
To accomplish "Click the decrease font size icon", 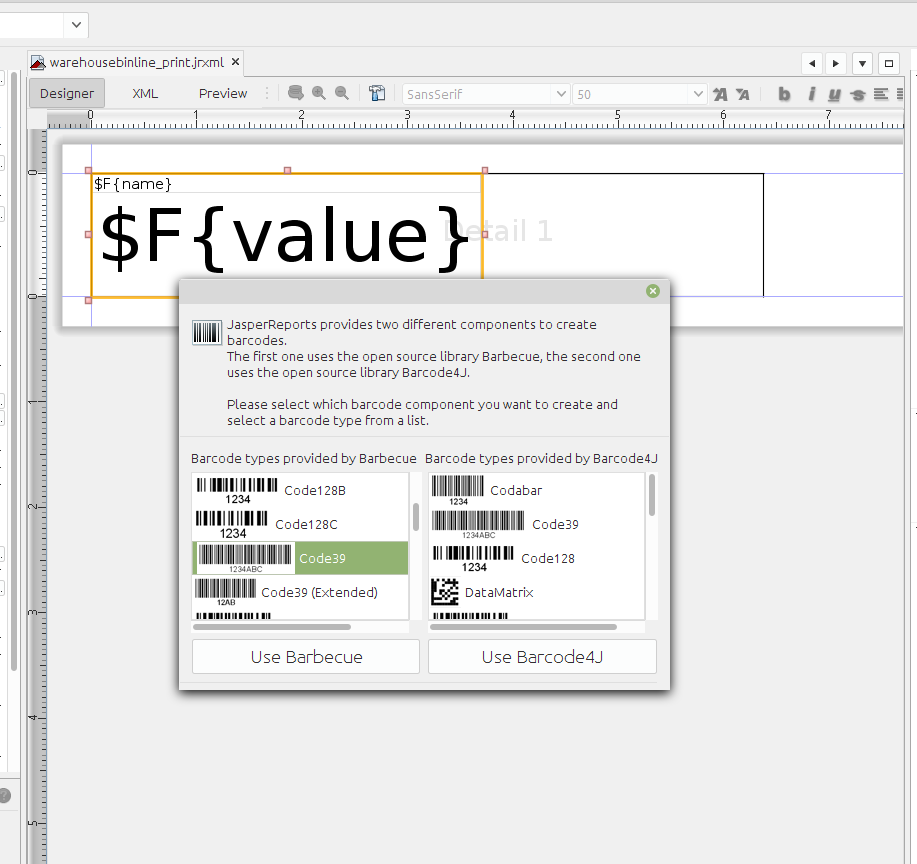I will (742, 94).
